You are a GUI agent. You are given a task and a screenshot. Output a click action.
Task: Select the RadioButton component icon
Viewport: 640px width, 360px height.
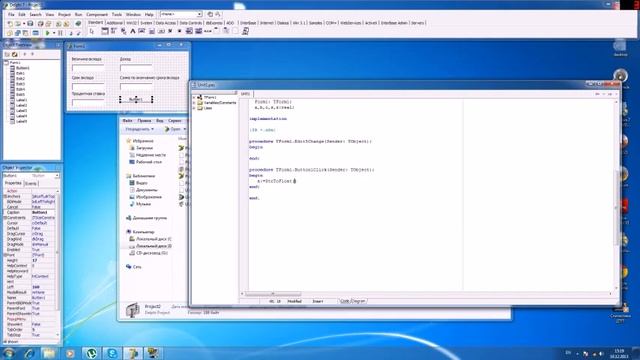(x=180, y=31)
